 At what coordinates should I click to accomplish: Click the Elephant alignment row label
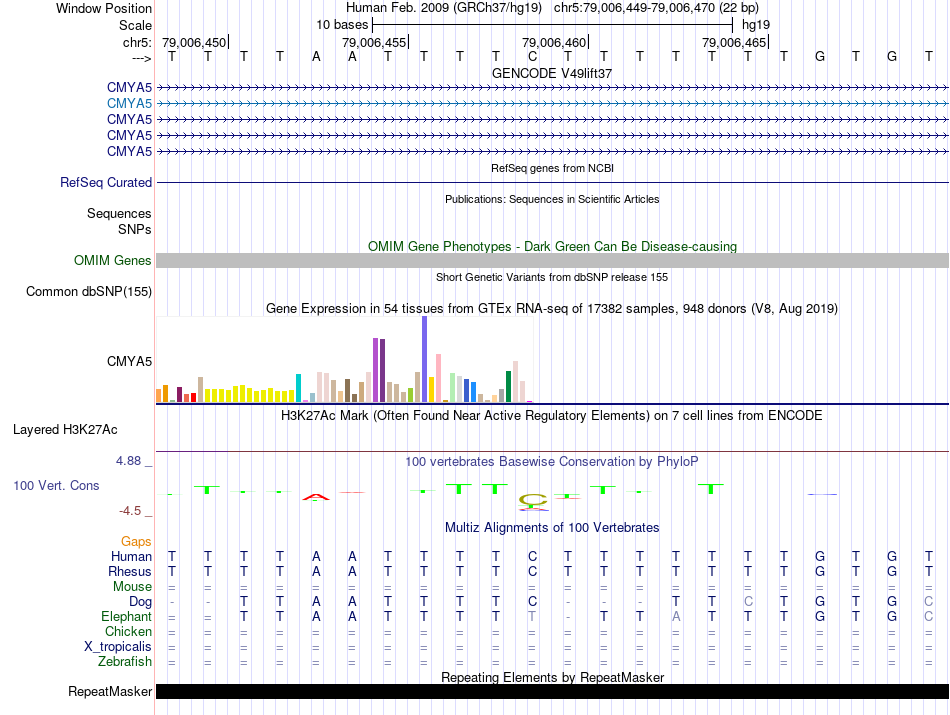126,617
